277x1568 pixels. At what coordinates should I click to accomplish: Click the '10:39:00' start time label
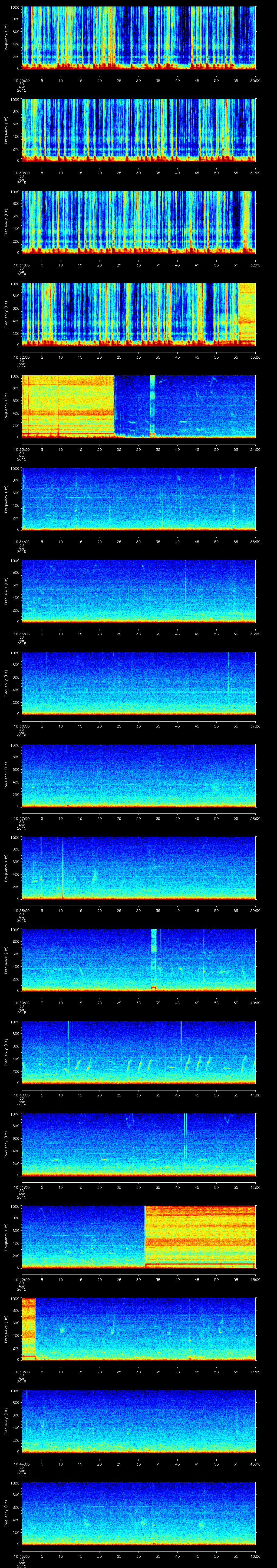[x=21, y=1003]
